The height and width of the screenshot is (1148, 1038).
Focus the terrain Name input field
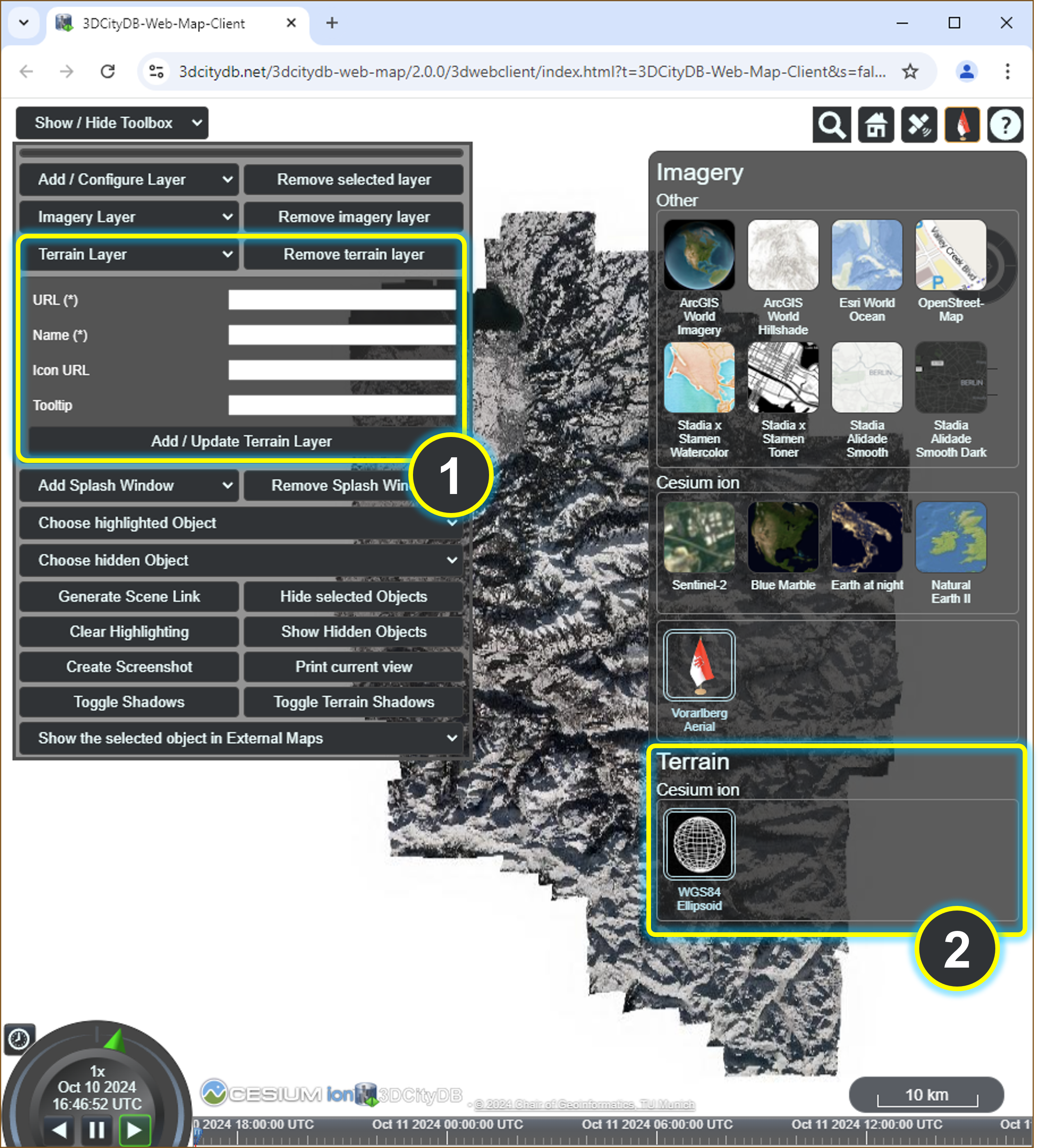pos(342,335)
